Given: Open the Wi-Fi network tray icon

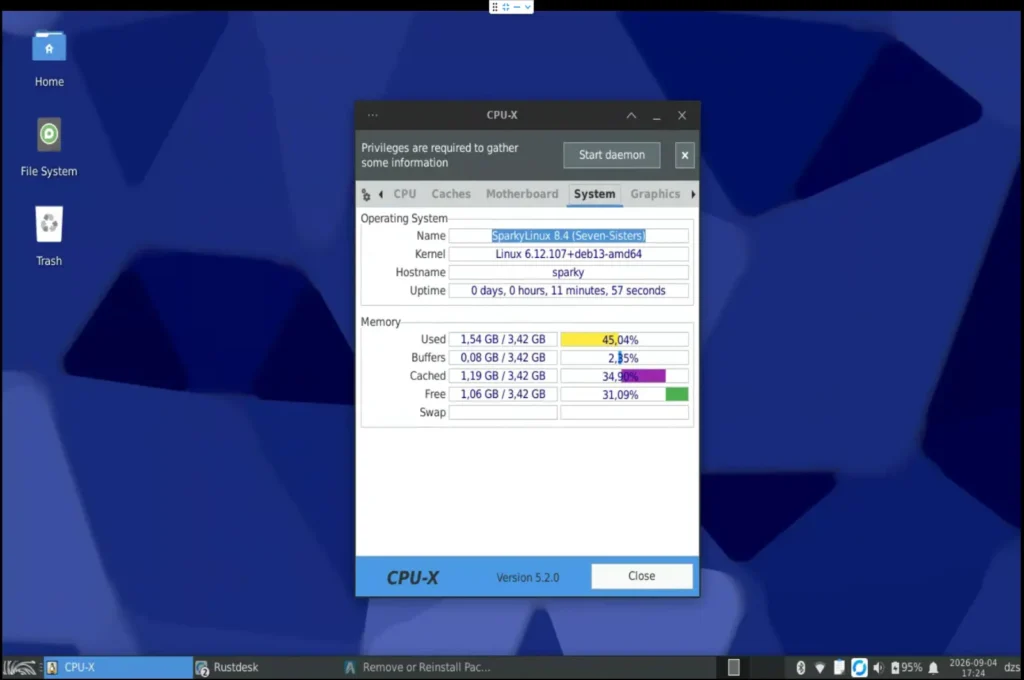Looking at the screenshot, I should pos(820,668).
